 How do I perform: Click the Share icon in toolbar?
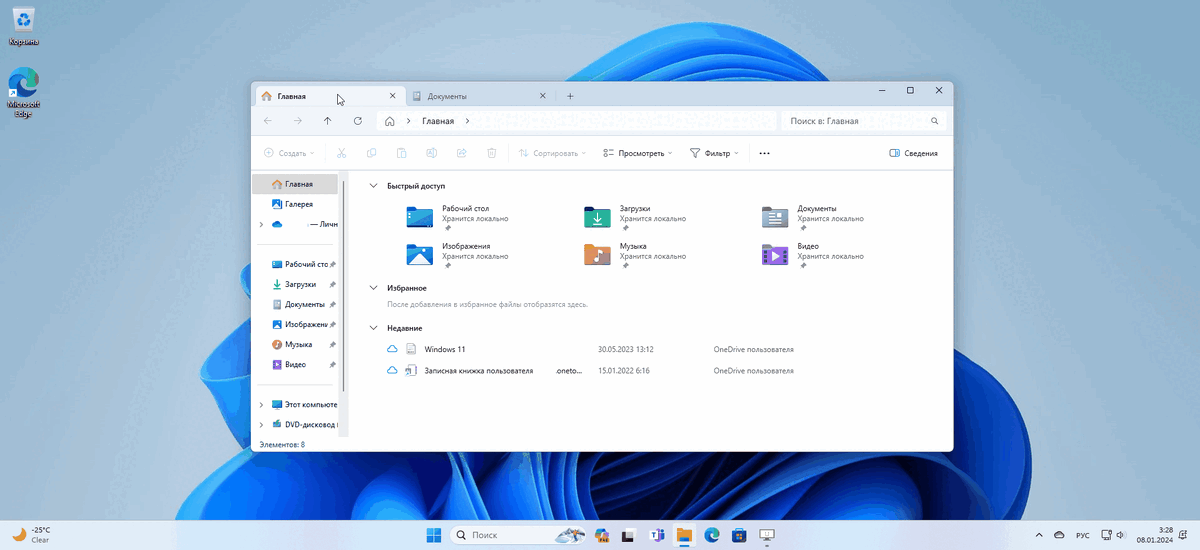coord(461,153)
